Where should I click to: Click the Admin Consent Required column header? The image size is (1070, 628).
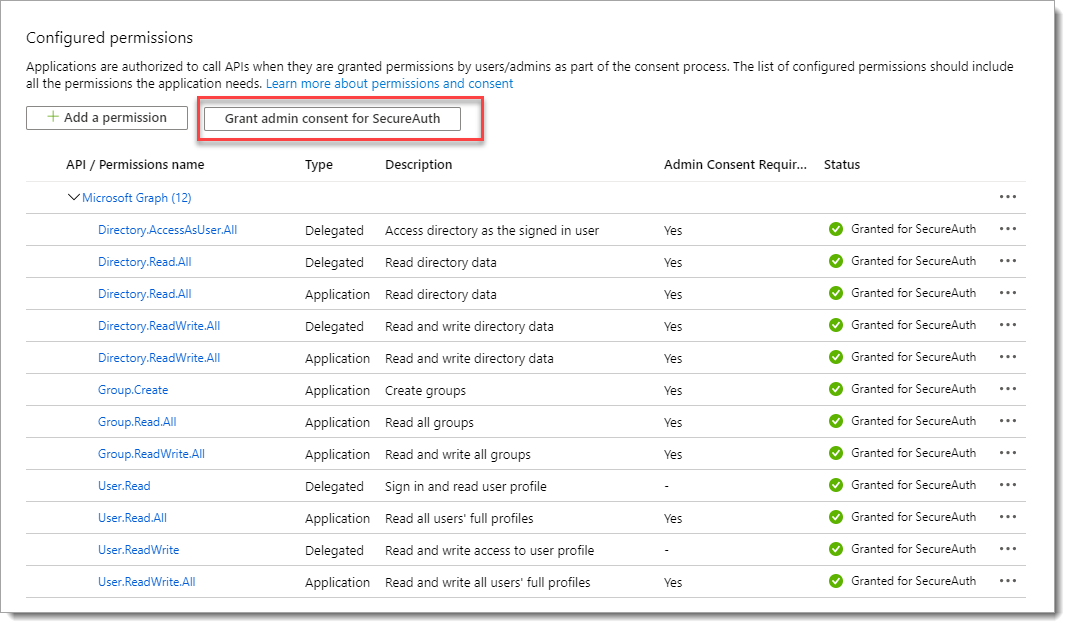[x=734, y=165]
